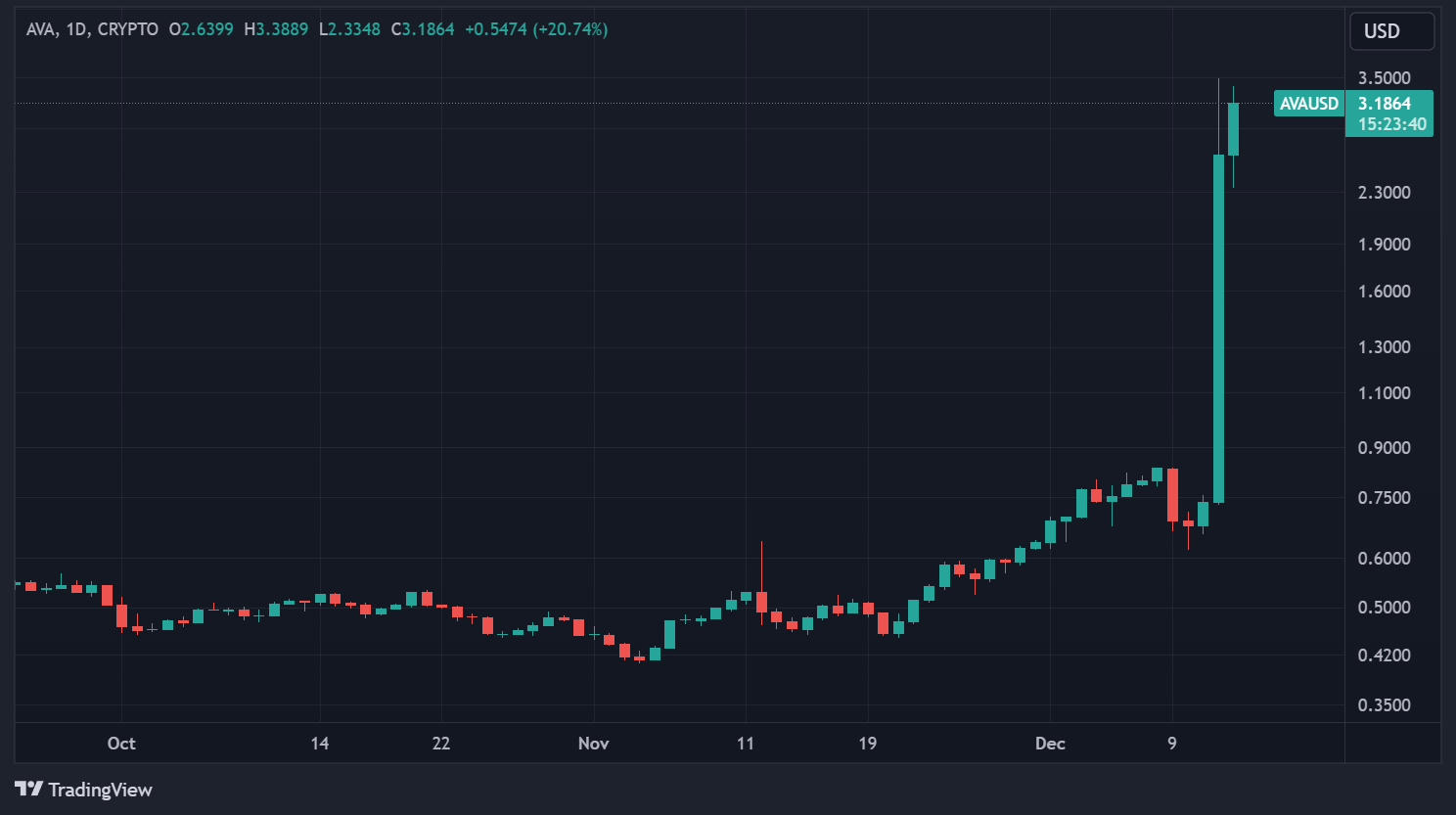Screen dimensions: 1456x815
Task: Click the 0.3500 price axis label
Action: click(1384, 705)
